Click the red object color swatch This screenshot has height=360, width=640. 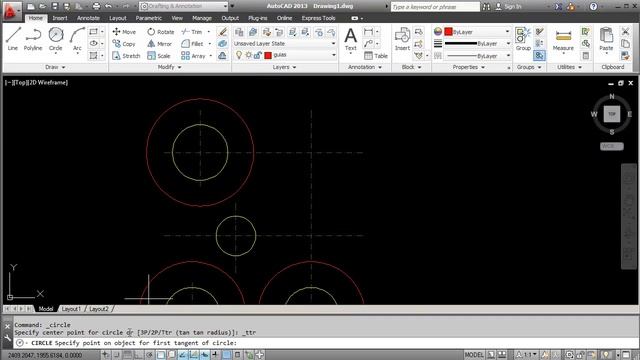click(449, 31)
